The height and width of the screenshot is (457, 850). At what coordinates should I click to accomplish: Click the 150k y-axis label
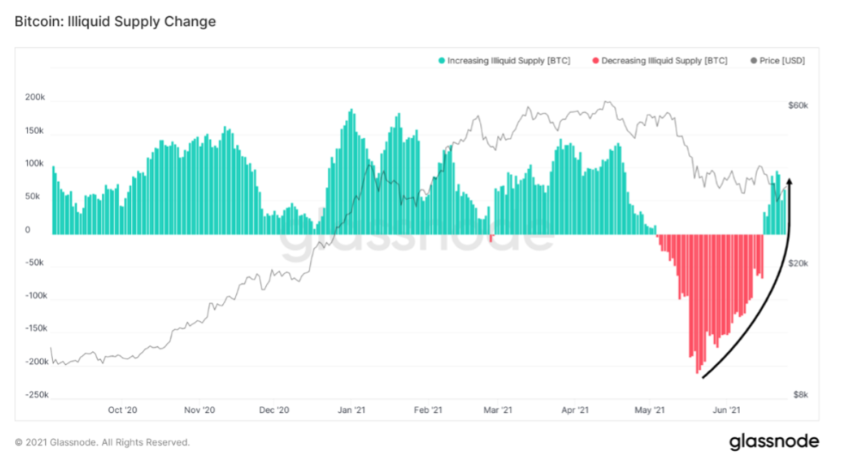35,131
